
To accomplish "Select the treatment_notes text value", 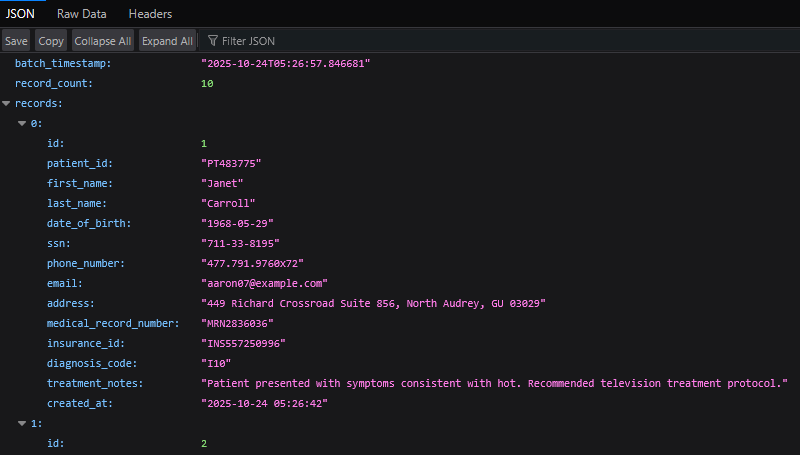I will [x=495, y=383].
